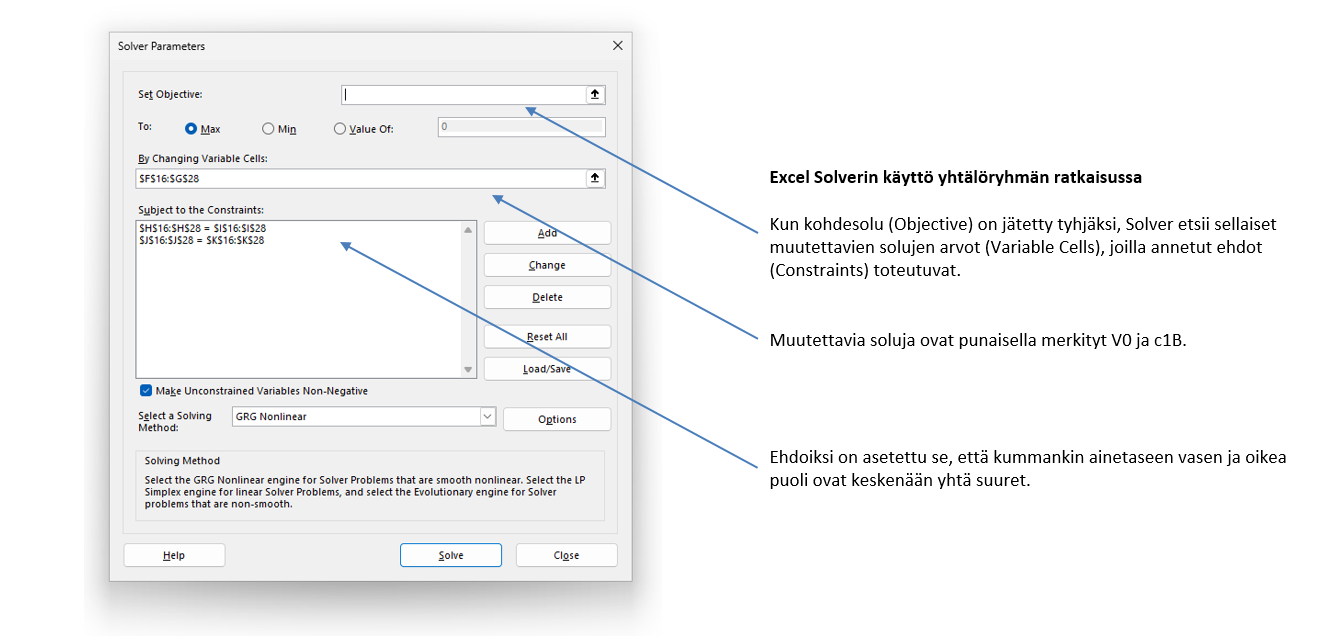Select the Max radio button

click(191, 129)
